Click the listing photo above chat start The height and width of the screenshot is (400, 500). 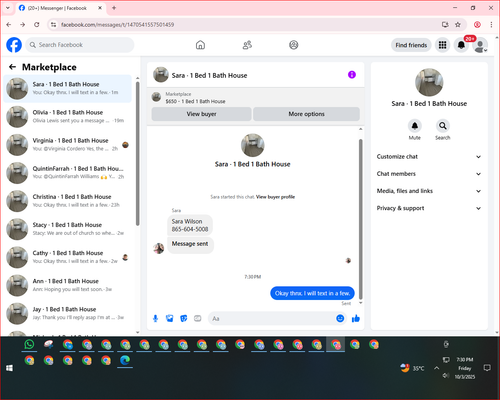coord(253,145)
